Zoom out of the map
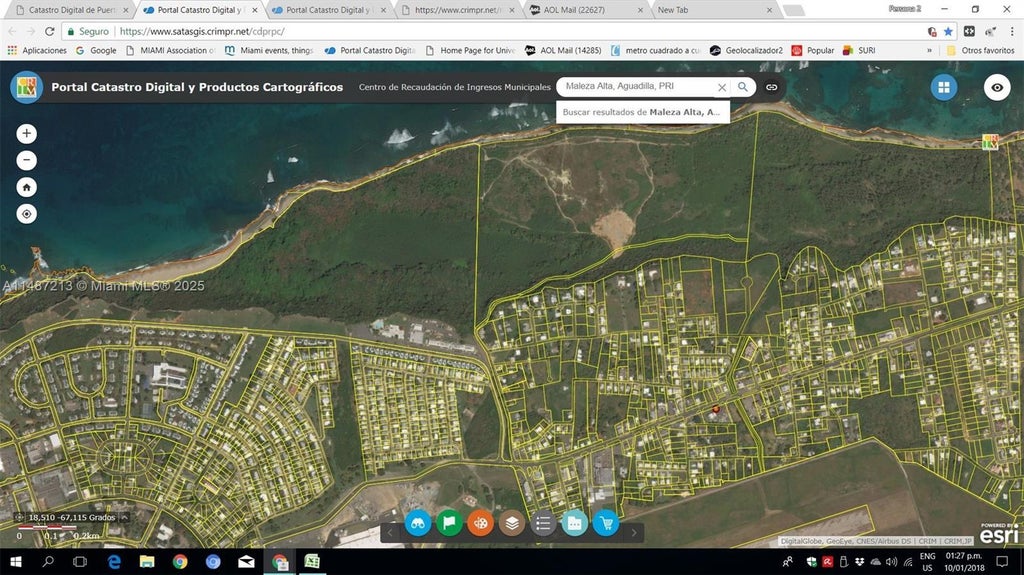 [x=26, y=160]
